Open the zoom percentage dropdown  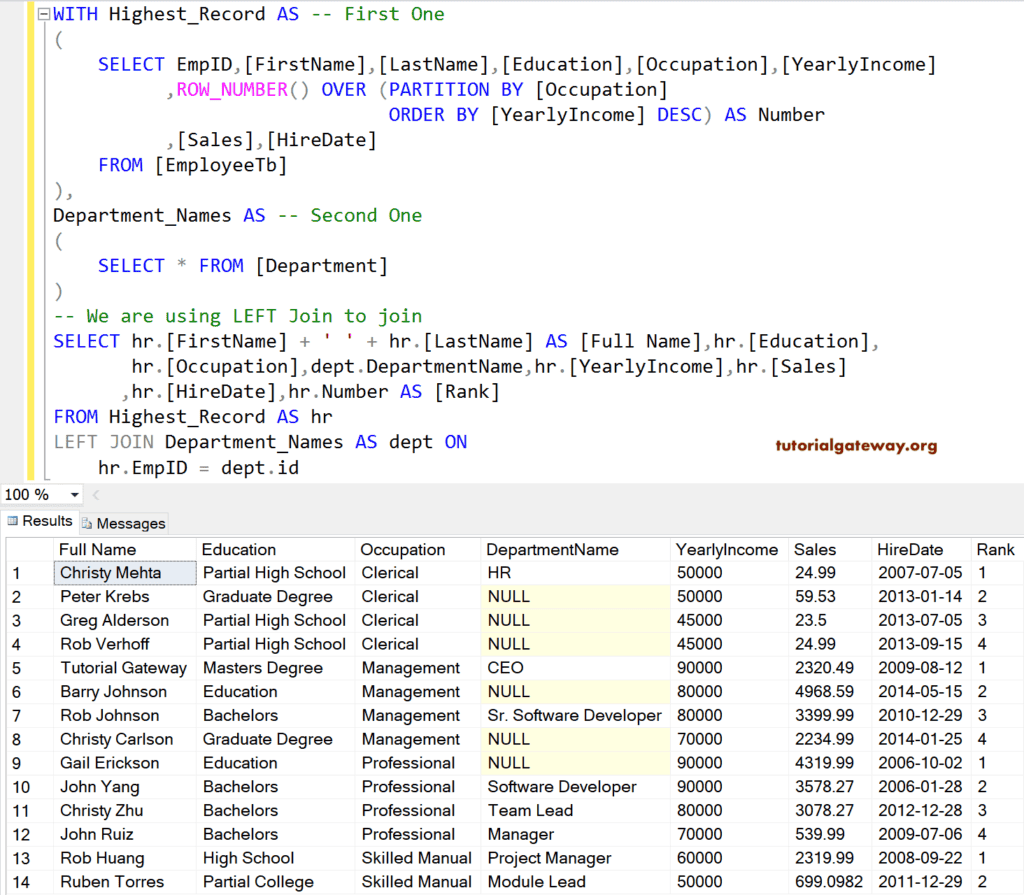point(72,494)
